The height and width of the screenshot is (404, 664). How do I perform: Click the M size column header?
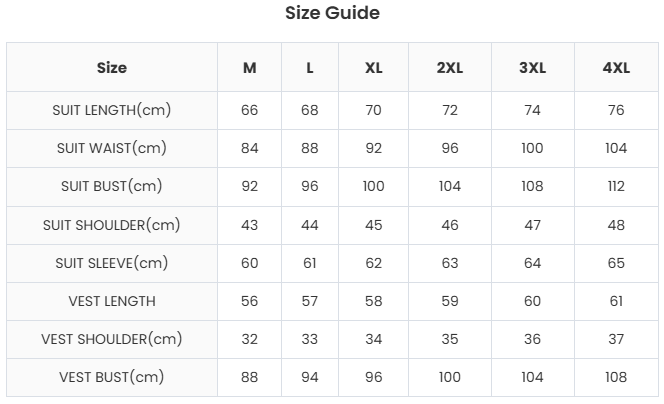(250, 68)
